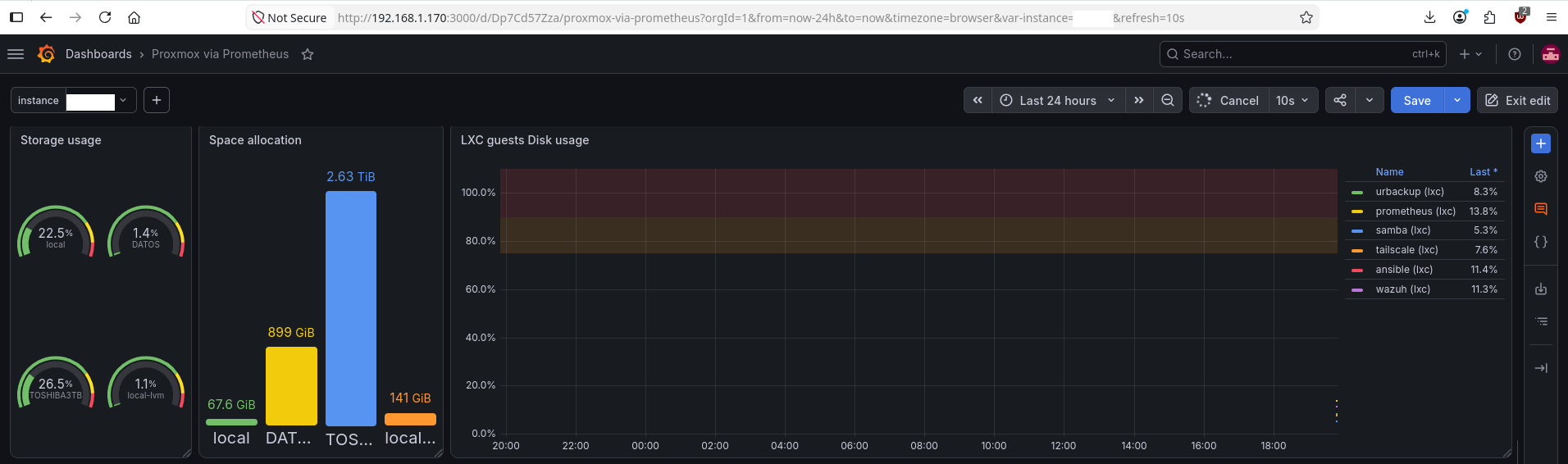Go back to previous browser page

click(46, 17)
